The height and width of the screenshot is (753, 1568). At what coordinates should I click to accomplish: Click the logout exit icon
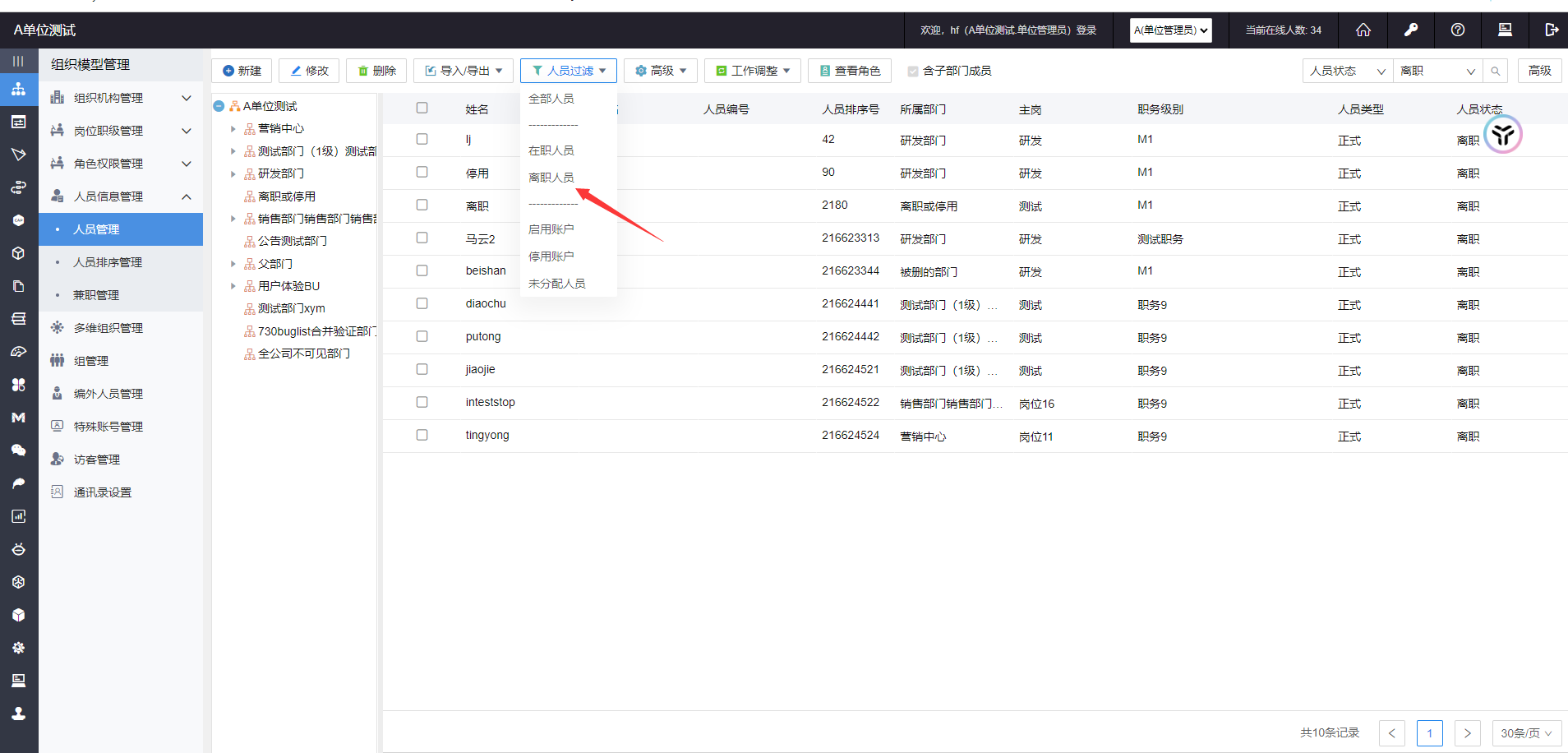1551,30
